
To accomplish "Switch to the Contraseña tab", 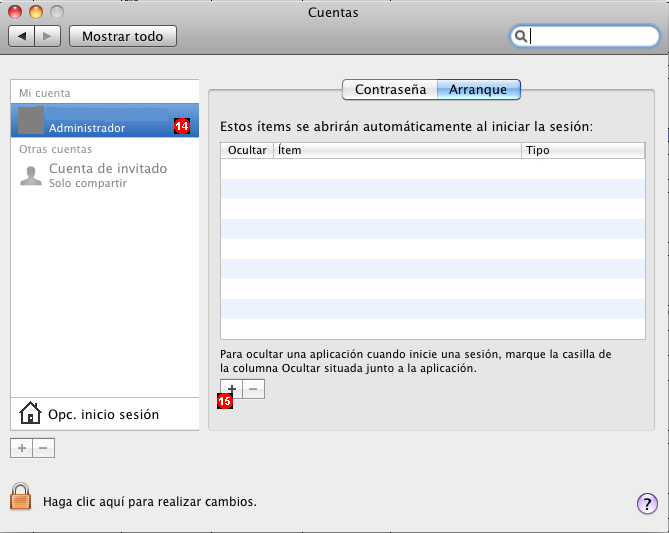I will 390,90.
